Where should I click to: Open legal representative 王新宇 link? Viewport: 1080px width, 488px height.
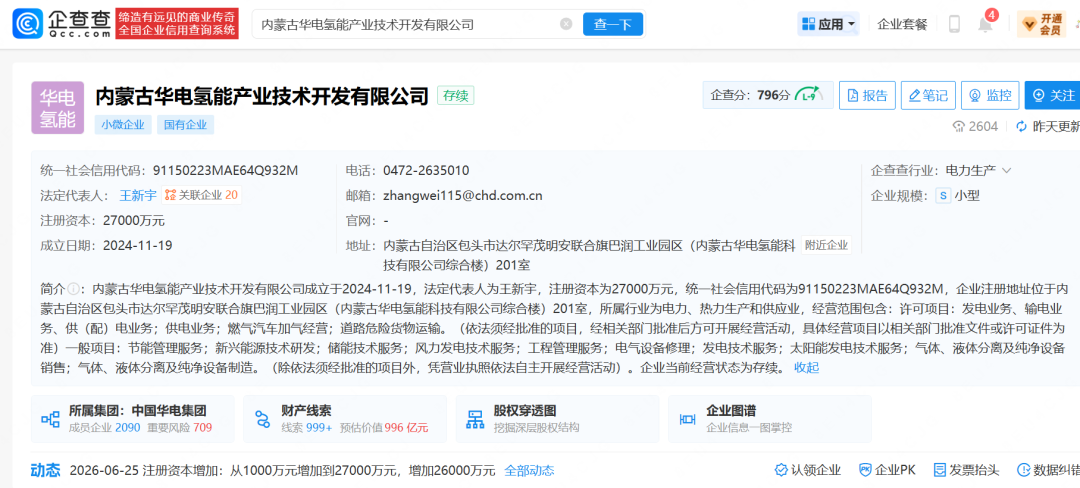tap(138, 195)
